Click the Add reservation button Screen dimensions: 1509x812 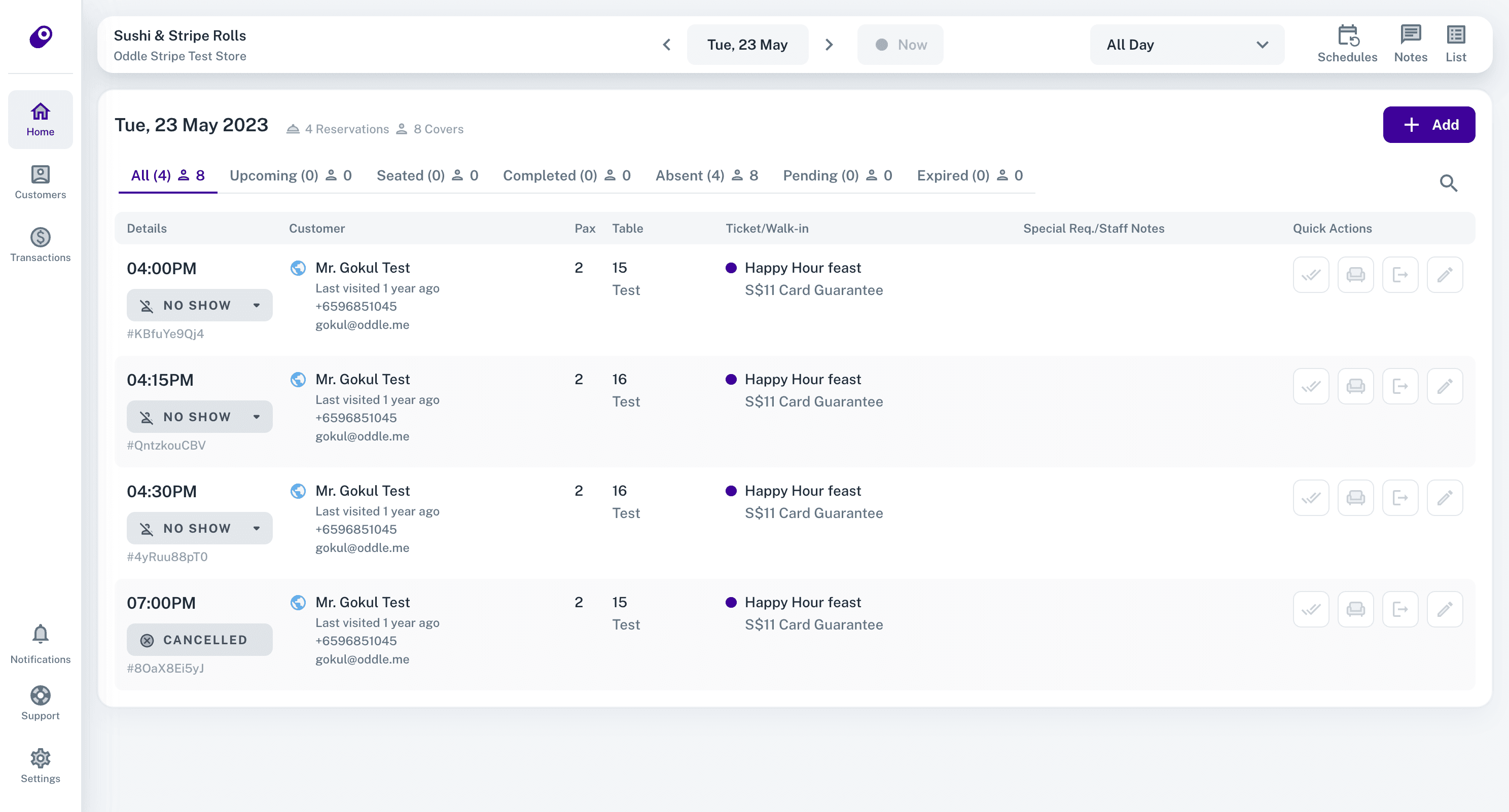point(1428,125)
